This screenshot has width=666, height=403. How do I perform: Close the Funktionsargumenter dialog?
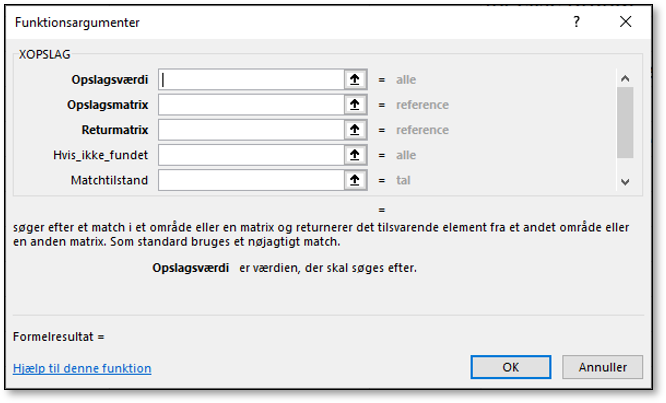625,22
